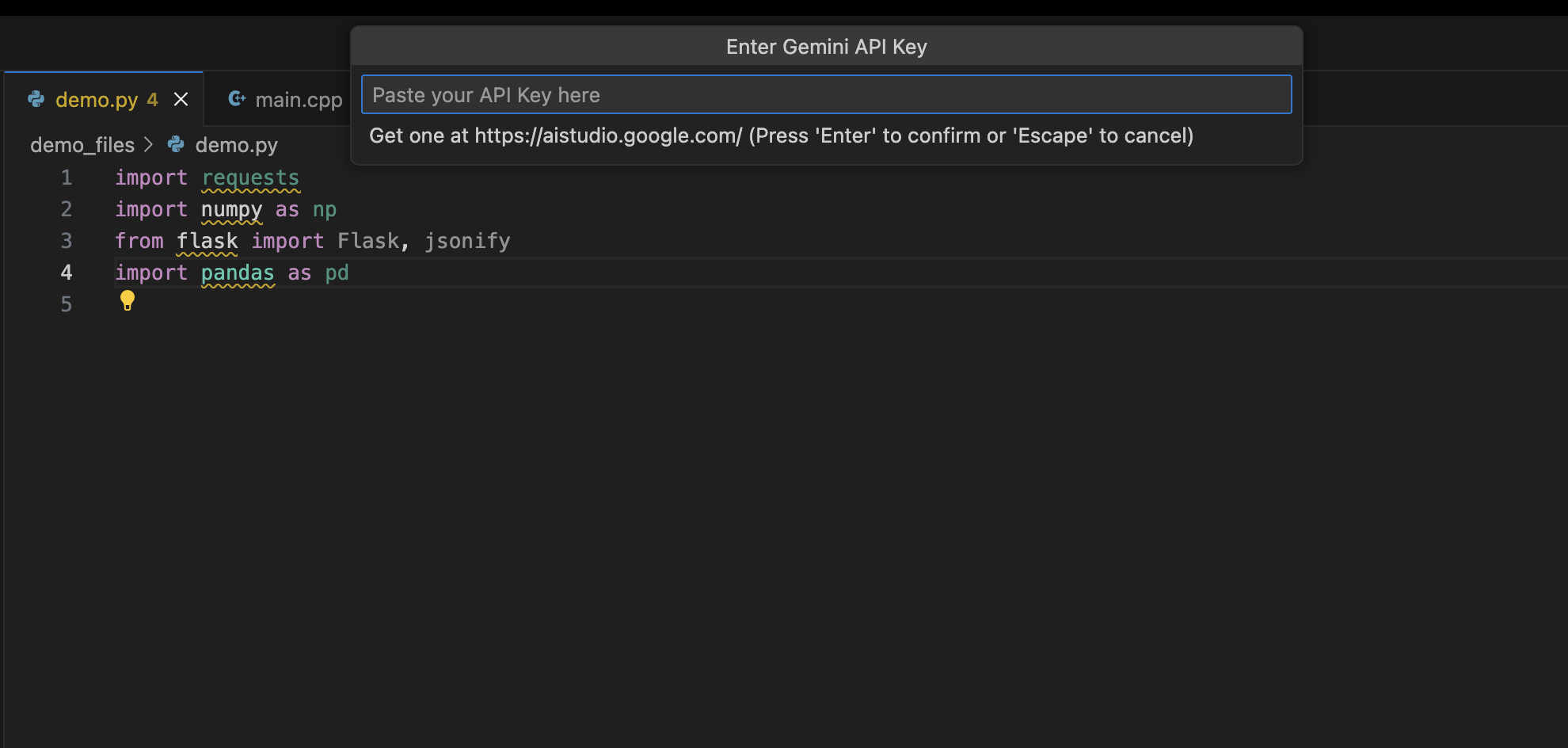1568x748 pixels.
Task: Click line number 5 in the gutter
Action: pos(67,304)
